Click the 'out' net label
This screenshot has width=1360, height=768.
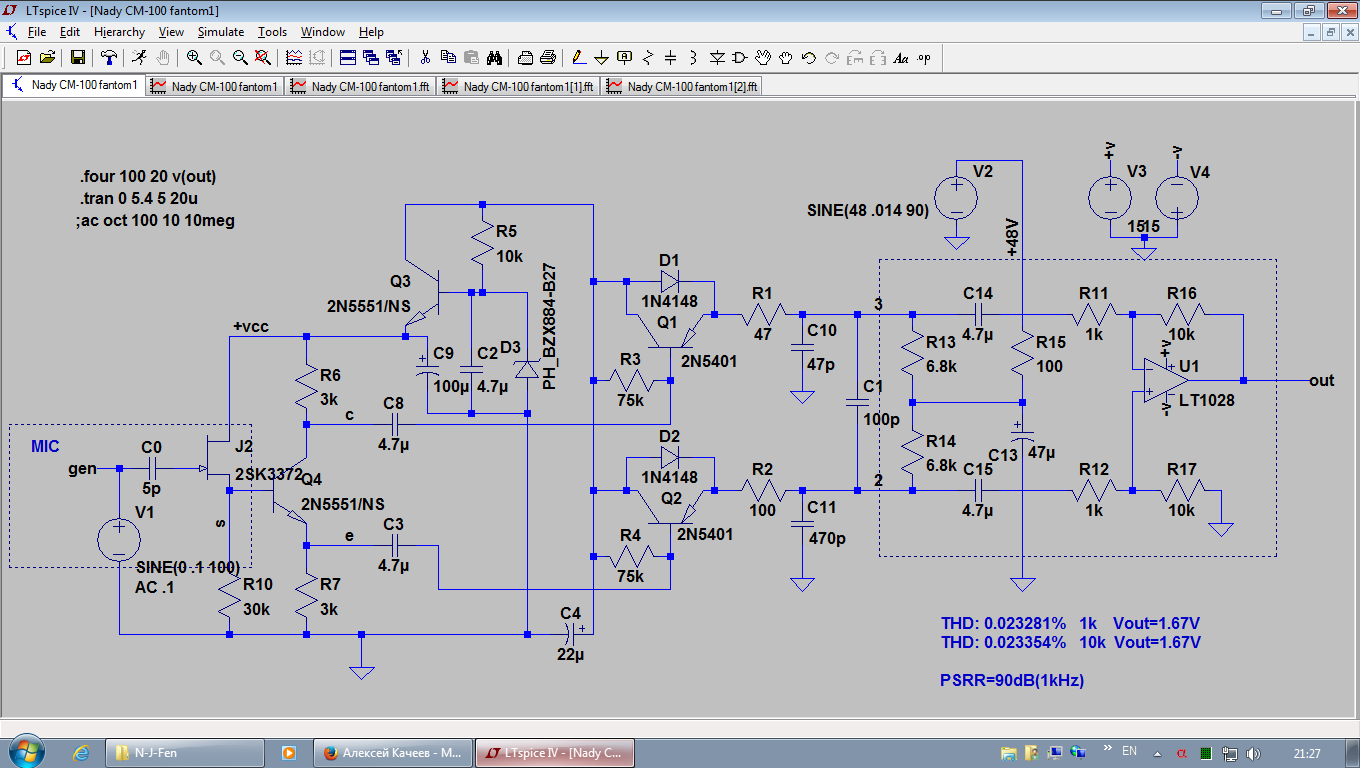[1322, 380]
